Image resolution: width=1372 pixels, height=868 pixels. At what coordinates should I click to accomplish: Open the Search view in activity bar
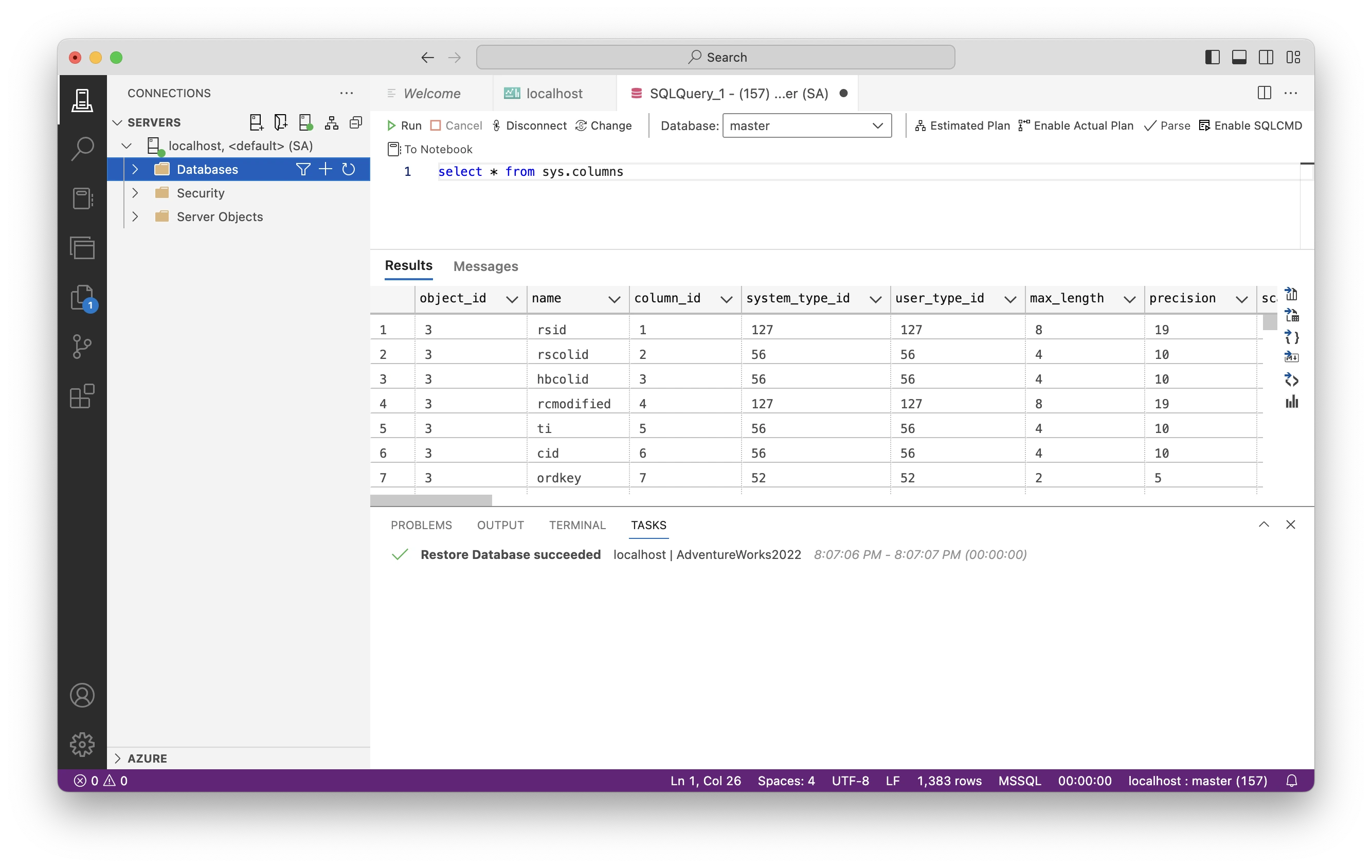click(82, 149)
